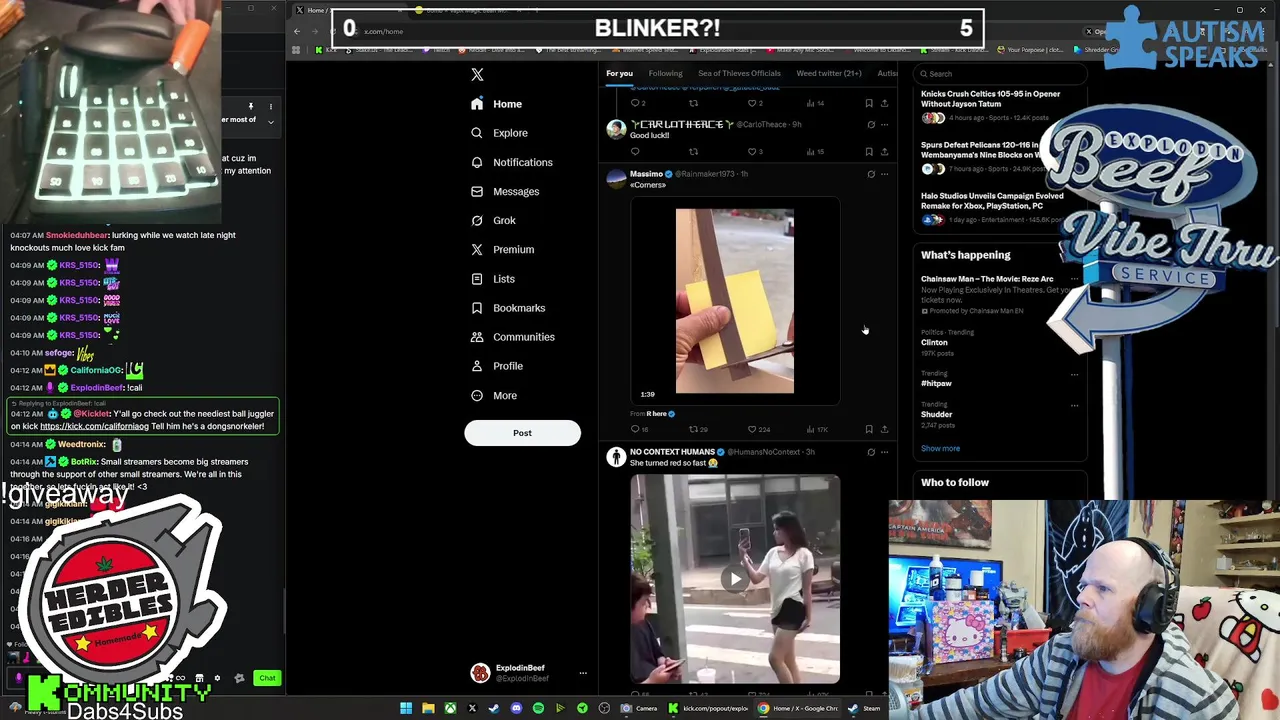Select the For you tab
Viewport: 1280px width, 720px height.
click(x=619, y=73)
